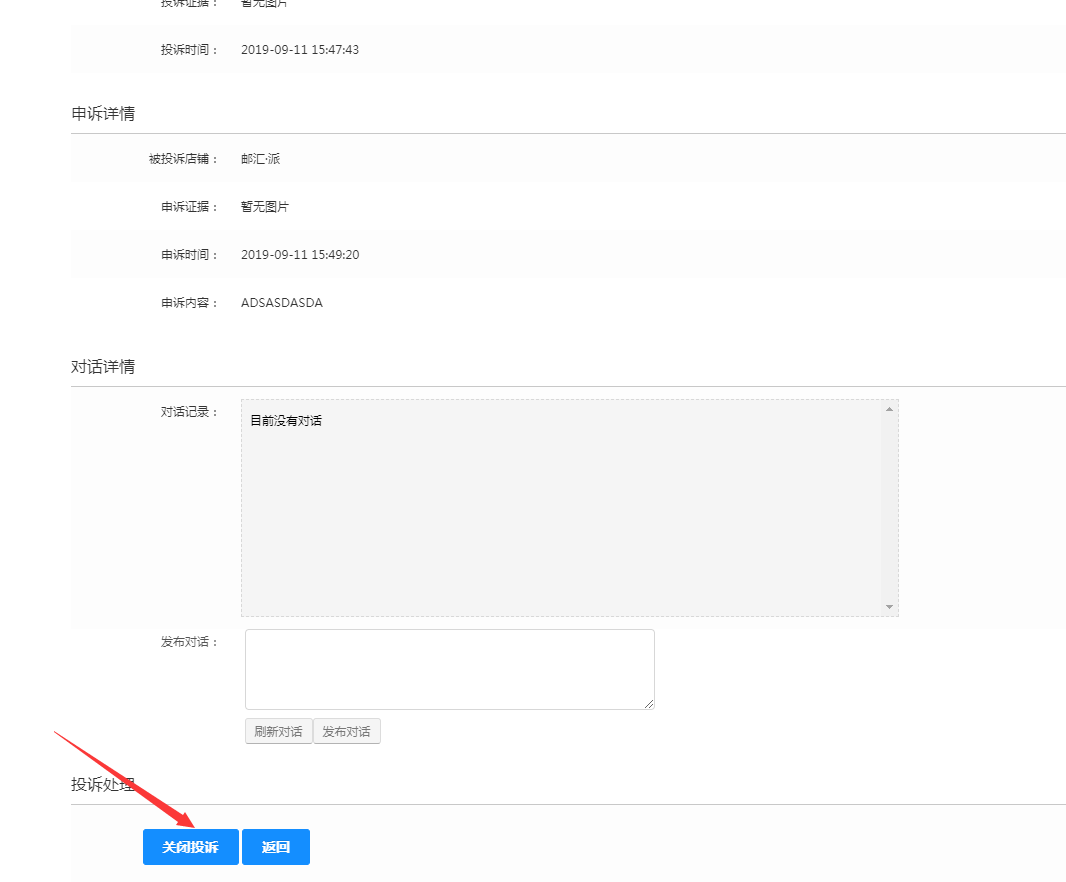This screenshot has width=1066, height=882.
Task: Click the 目前没有对话 message text
Action: 286,421
